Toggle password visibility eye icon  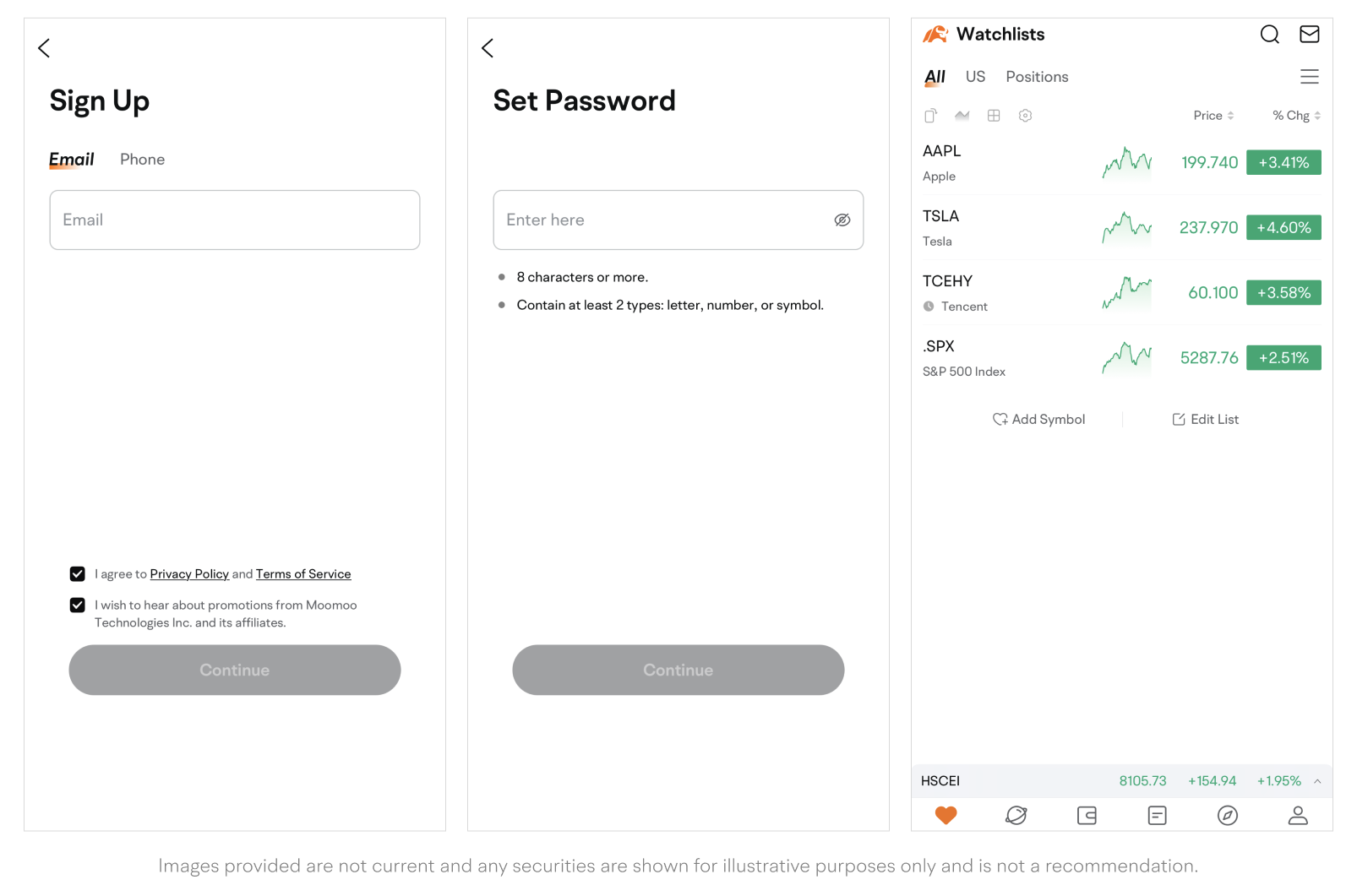click(842, 220)
